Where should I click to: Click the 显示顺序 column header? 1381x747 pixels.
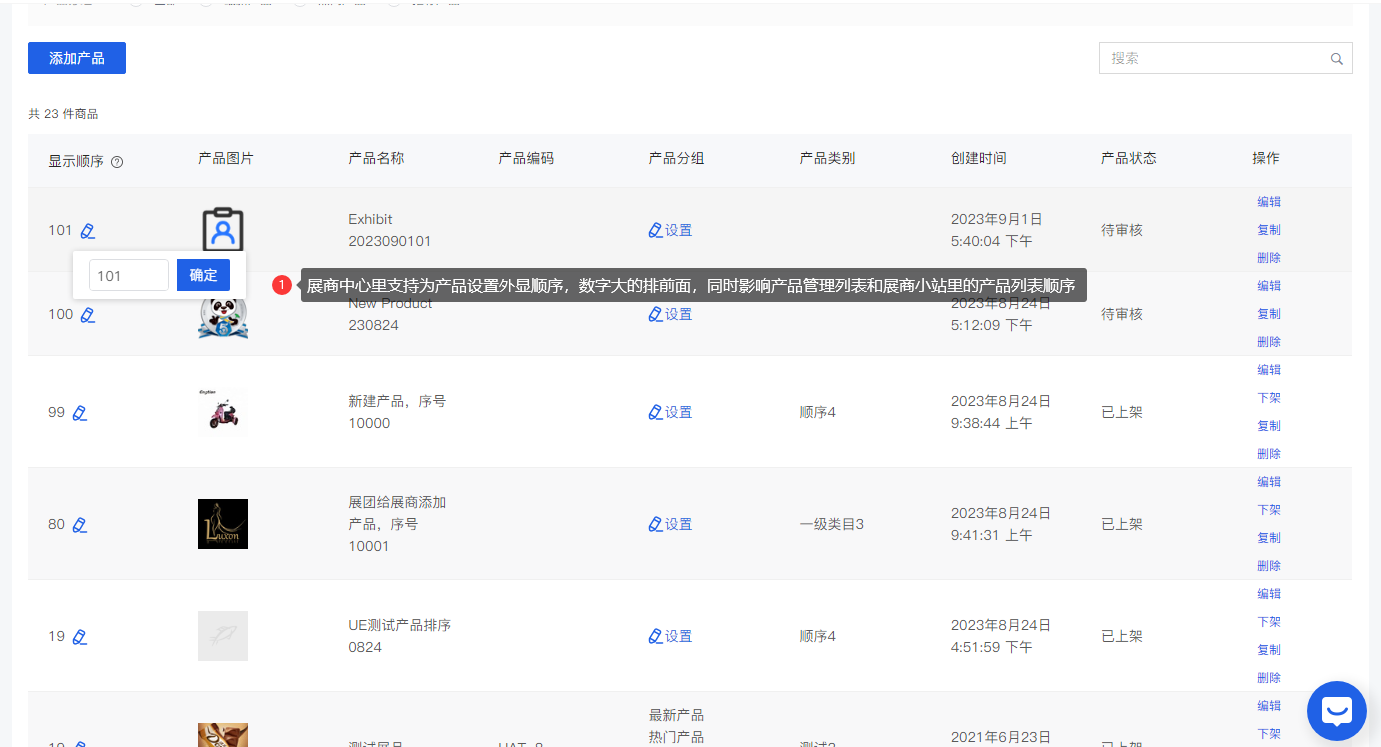76,161
